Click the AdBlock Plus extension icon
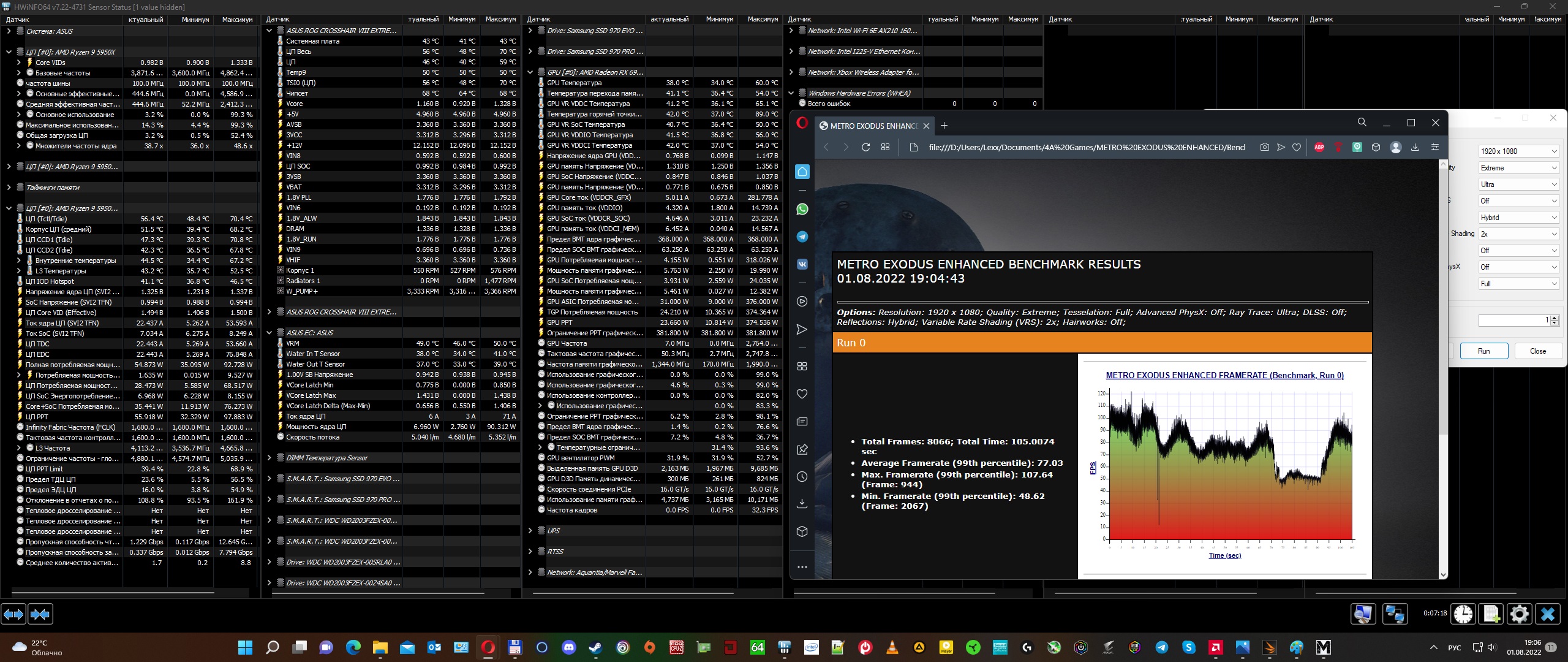Viewport: 1568px width, 662px height. click(1319, 147)
